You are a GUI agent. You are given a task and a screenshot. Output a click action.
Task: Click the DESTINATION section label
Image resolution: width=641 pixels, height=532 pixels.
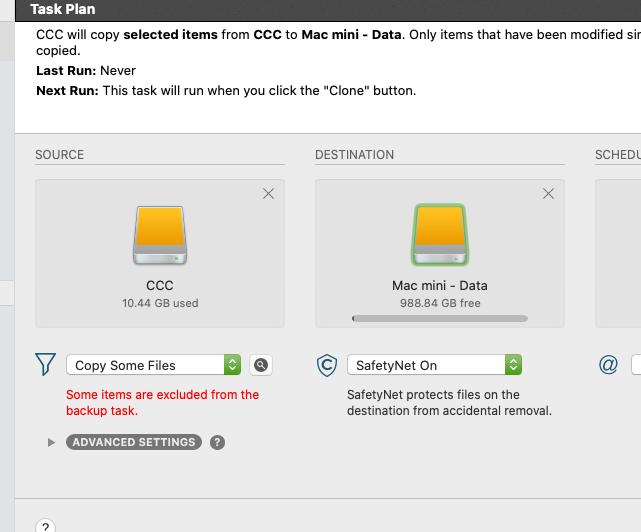[x=354, y=155]
